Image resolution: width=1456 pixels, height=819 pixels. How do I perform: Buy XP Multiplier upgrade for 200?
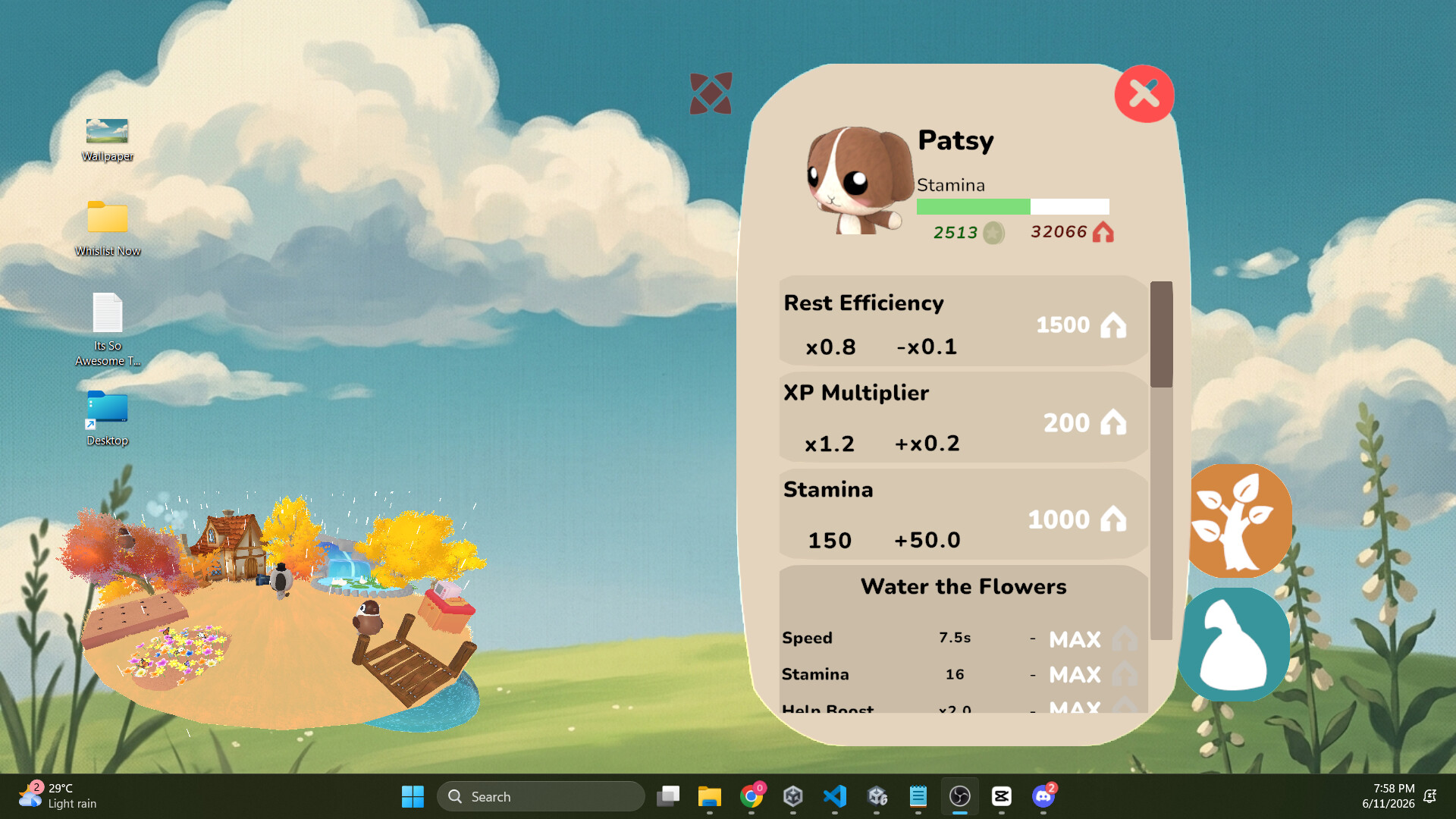(1084, 422)
